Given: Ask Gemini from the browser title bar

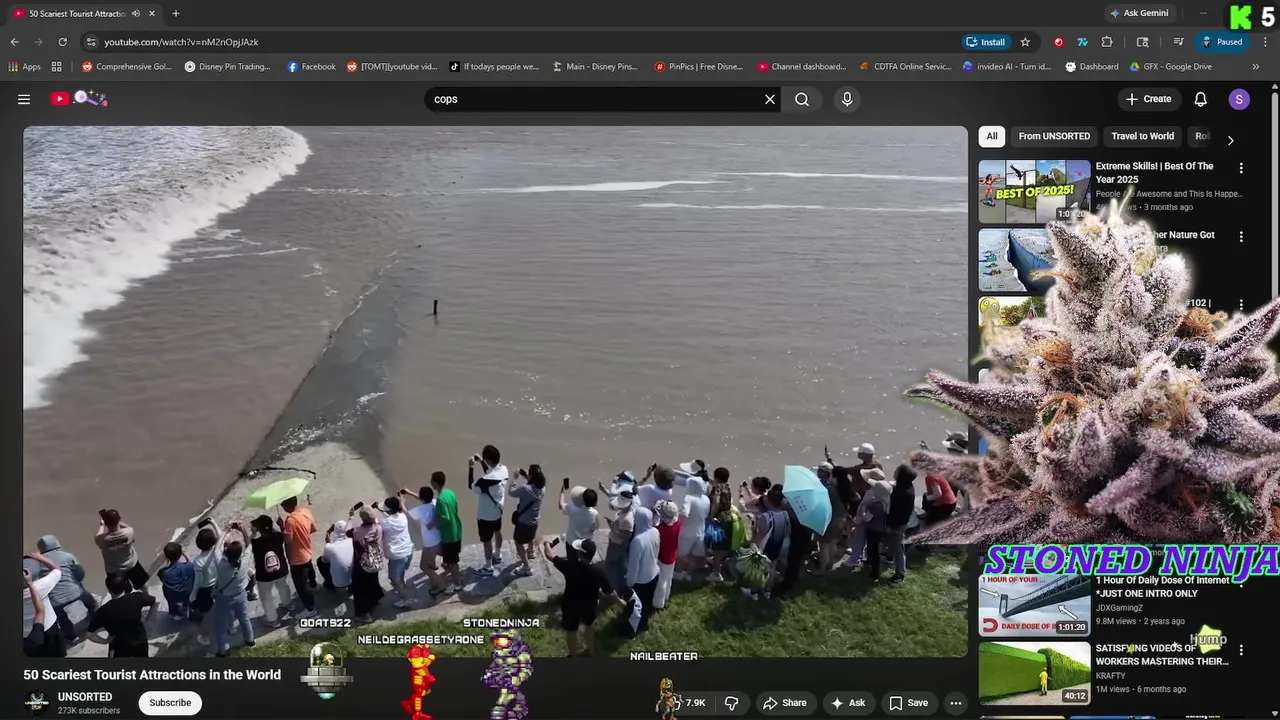Looking at the screenshot, I should coord(1139,13).
